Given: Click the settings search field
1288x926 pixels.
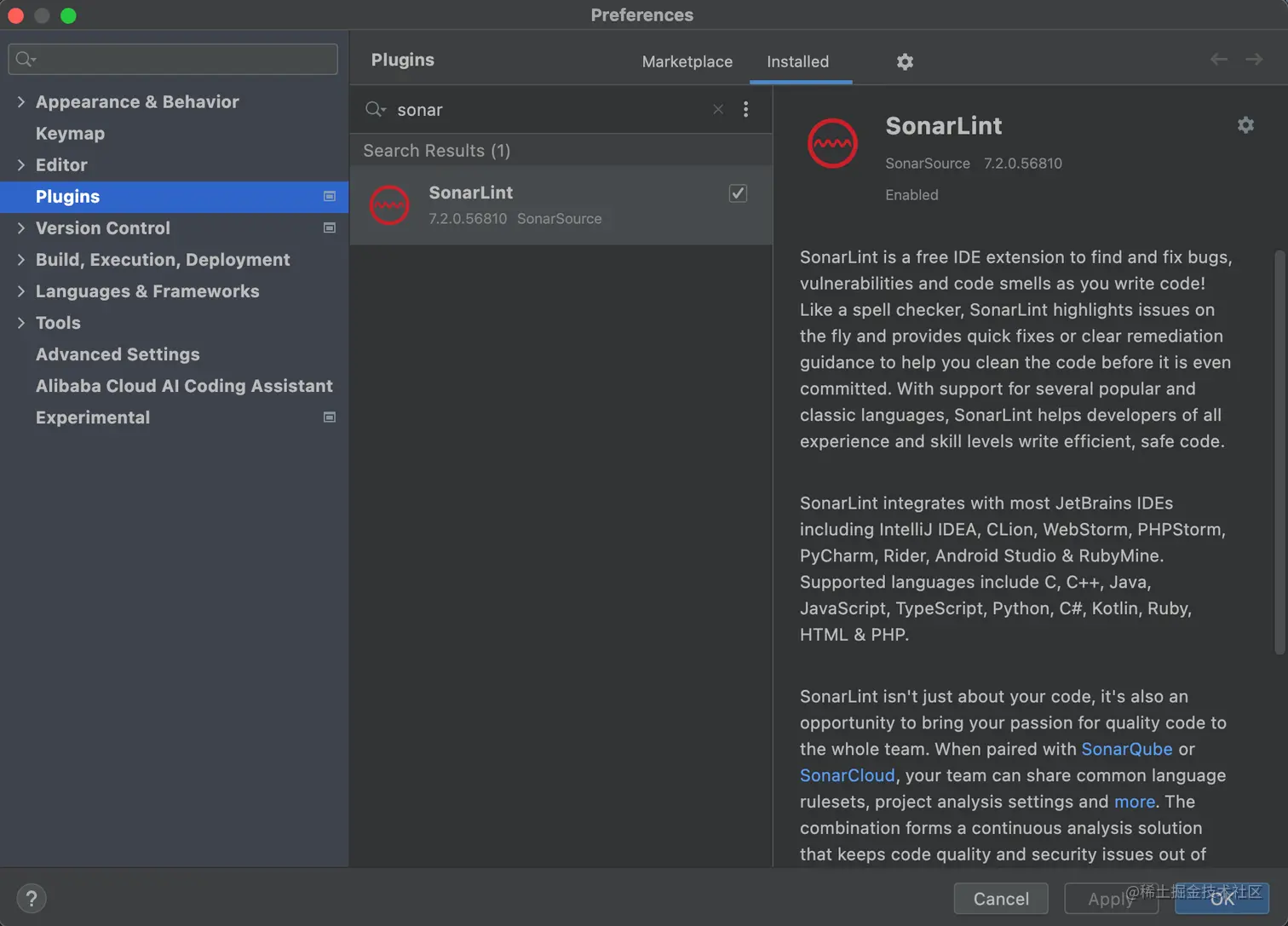Looking at the screenshot, I should point(173,59).
